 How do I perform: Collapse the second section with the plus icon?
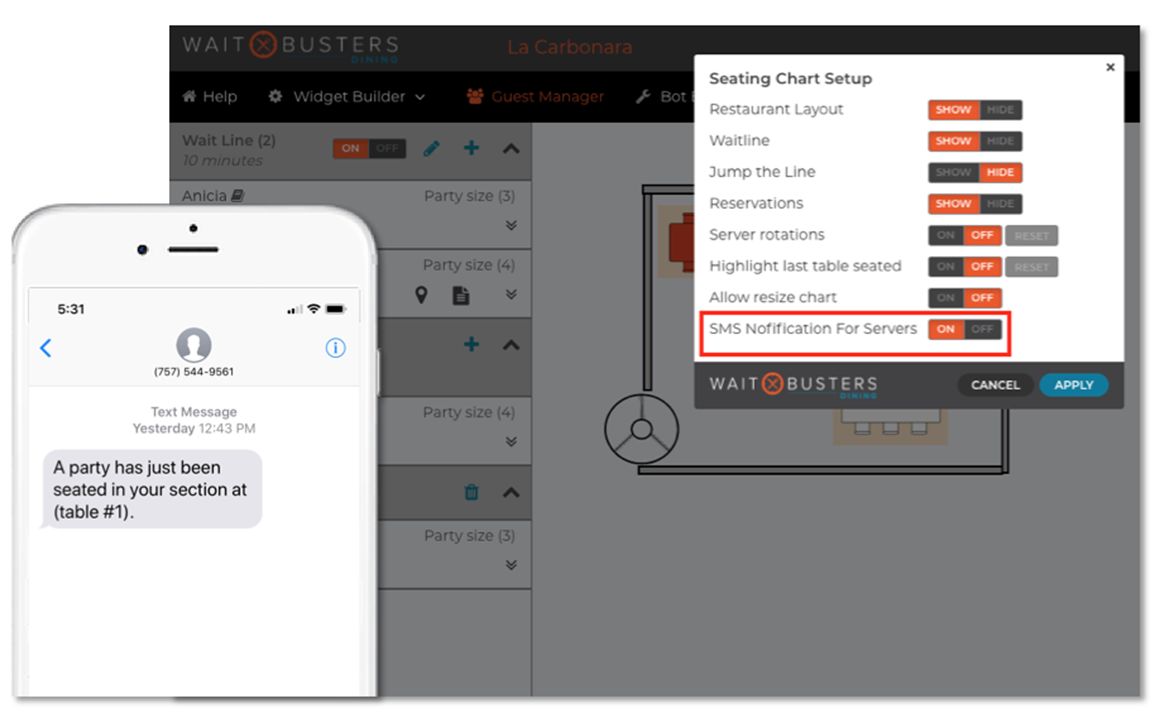(x=511, y=345)
